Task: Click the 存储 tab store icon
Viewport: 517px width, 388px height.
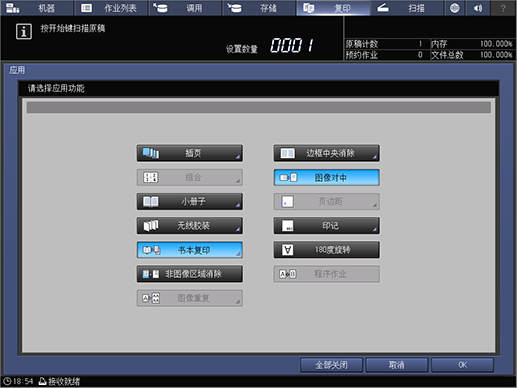Action: pos(234,8)
